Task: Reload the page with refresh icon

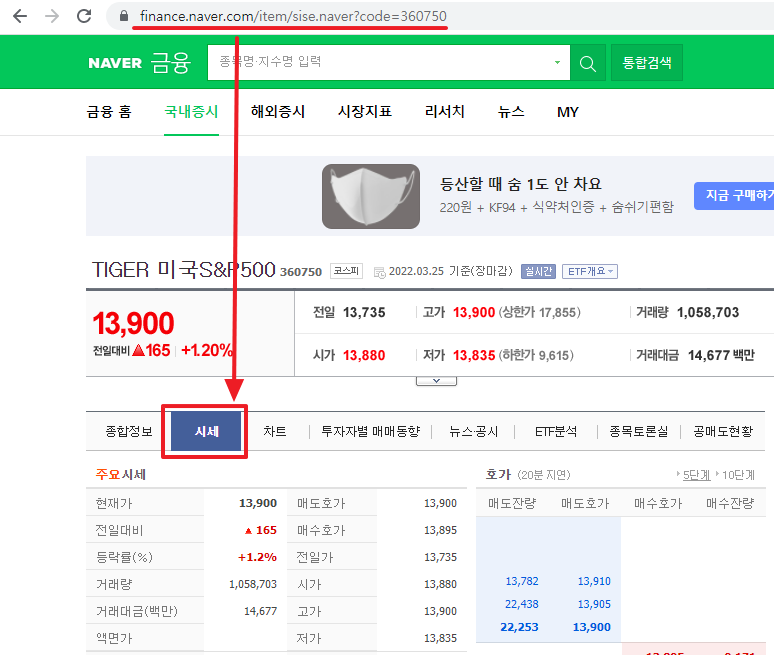Action: point(84,16)
